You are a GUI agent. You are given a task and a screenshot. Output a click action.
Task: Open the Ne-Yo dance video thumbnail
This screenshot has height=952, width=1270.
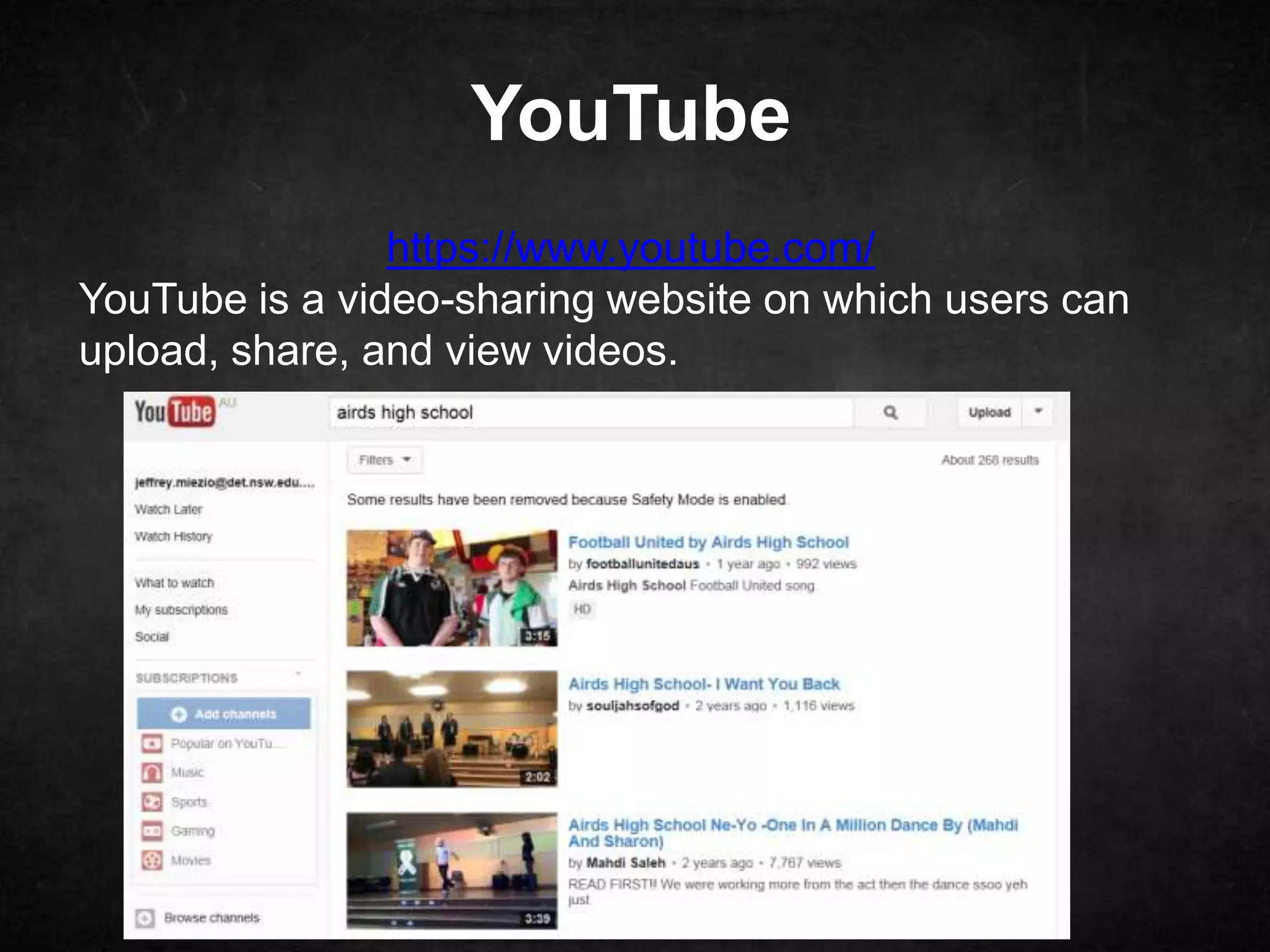pyautogui.click(x=452, y=871)
